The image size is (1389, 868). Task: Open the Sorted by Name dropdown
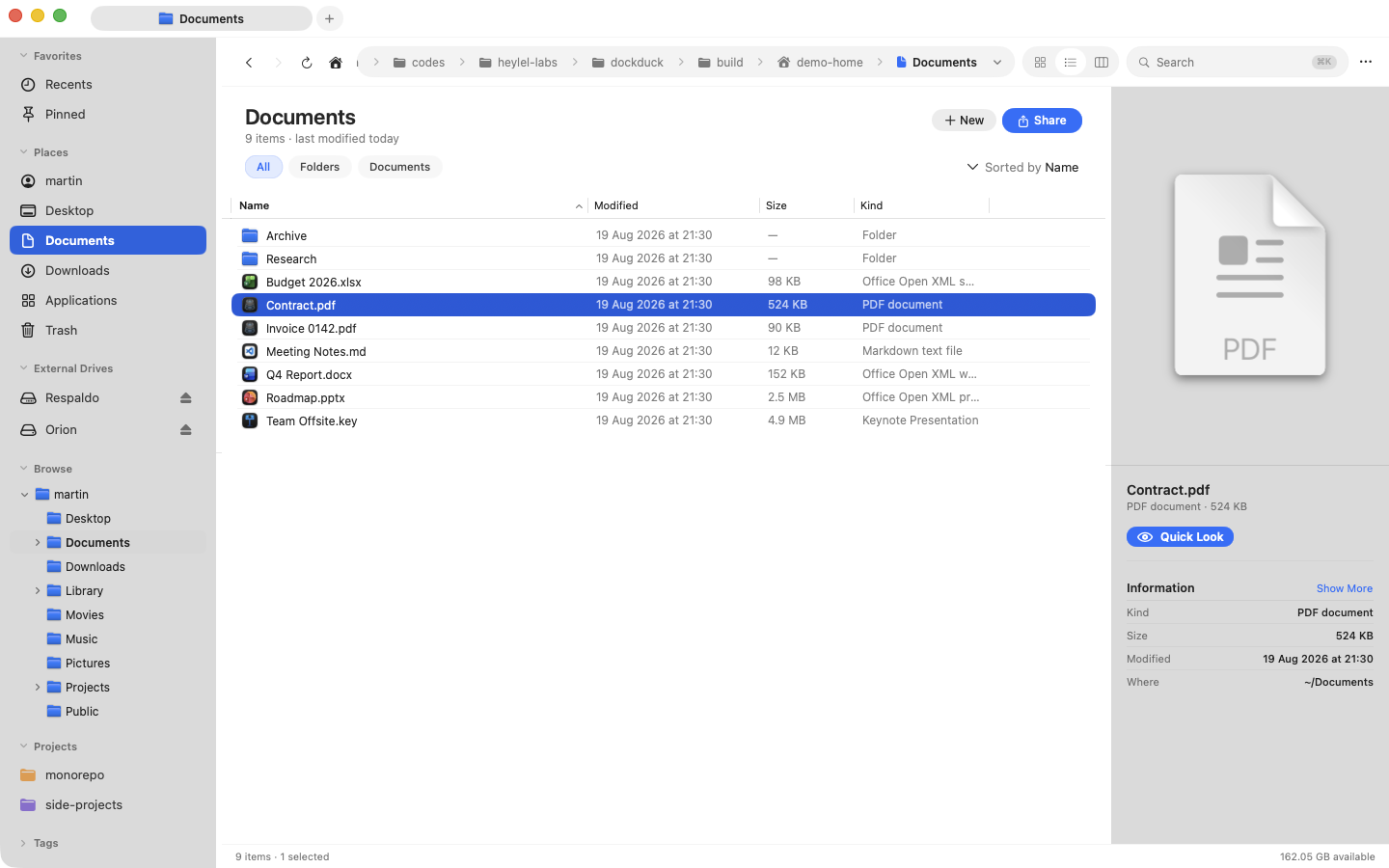1022,167
